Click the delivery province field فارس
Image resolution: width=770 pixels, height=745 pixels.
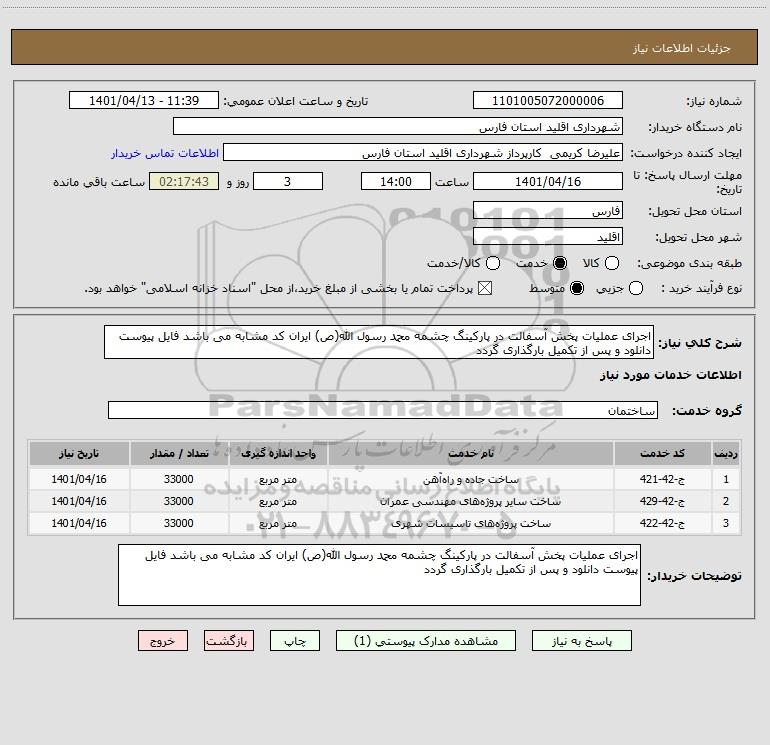click(x=548, y=211)
